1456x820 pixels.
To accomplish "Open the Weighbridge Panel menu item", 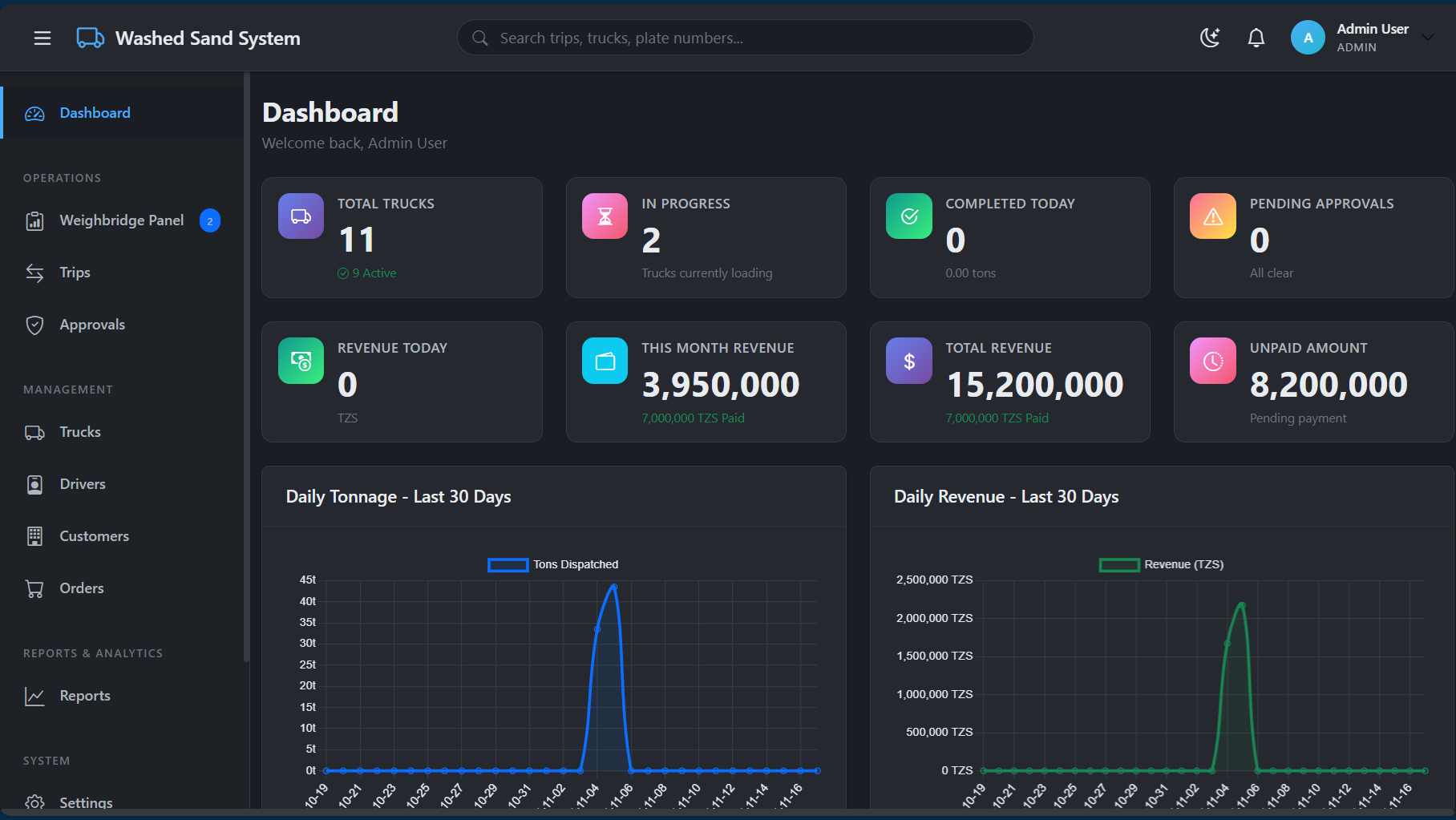I will (121, 220).
